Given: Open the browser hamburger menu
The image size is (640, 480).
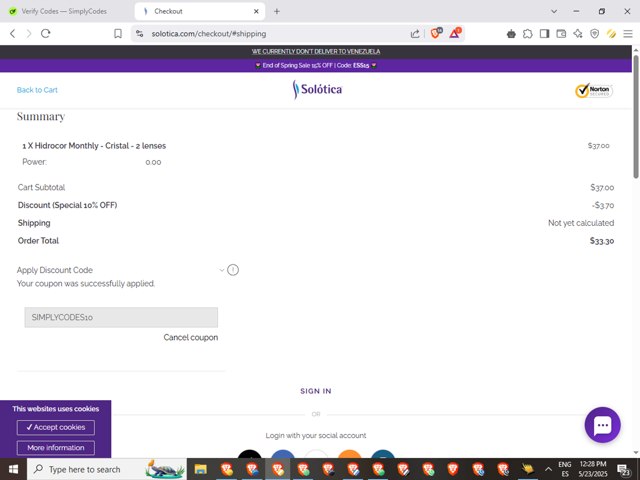Looking at the screenshot, I should tap(628, 34).
